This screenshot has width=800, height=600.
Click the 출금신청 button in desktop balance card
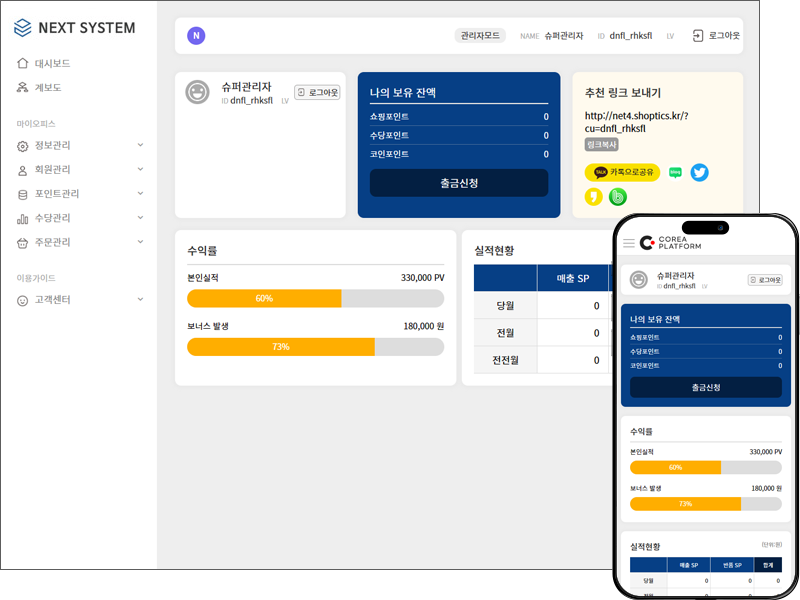point(459,183)
